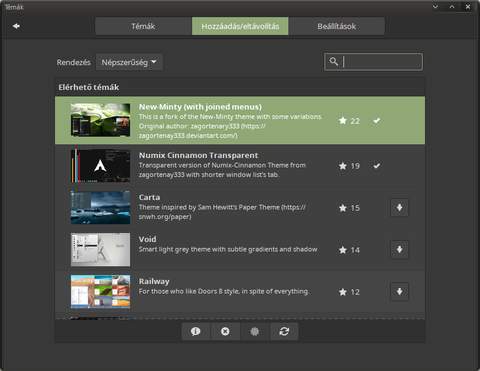Switch to the Témák tab
This screenshot has width=480, height=371.
(x=143, y=26)
